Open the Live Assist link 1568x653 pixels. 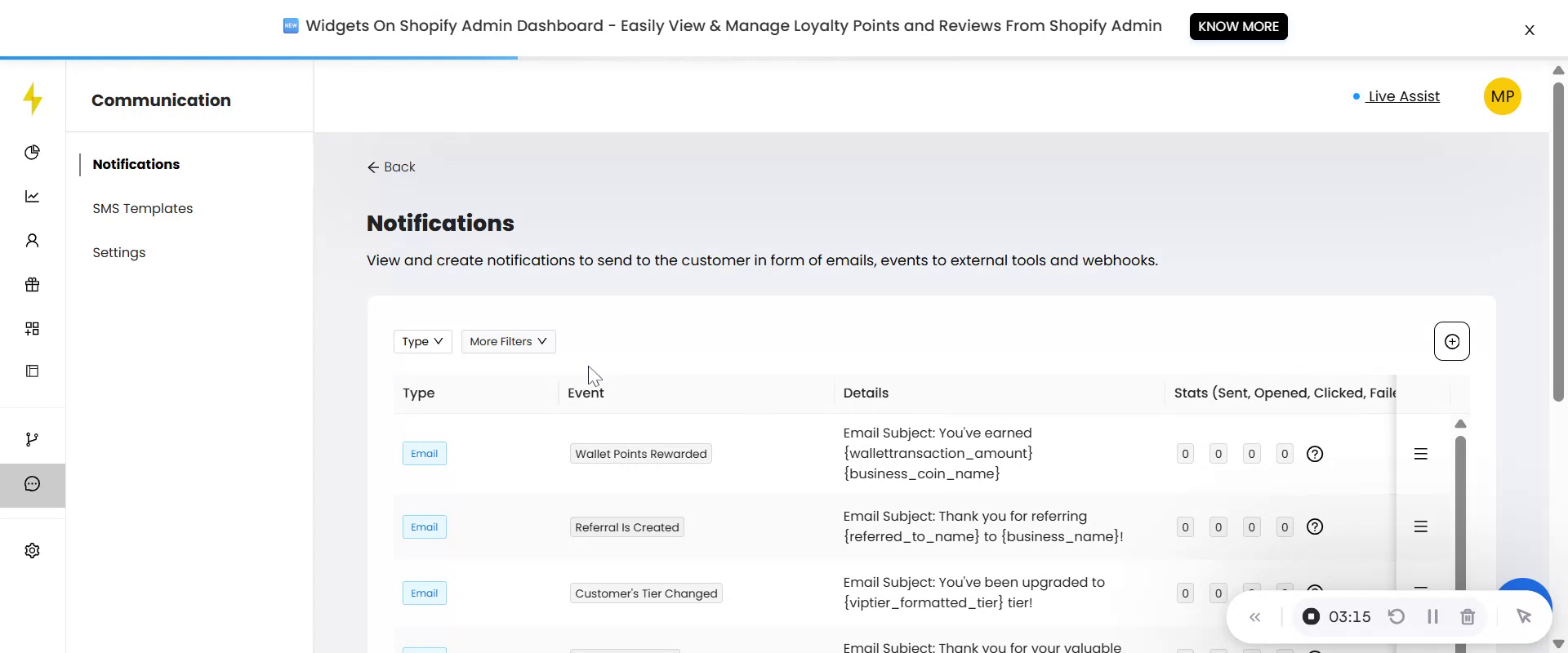[1403, 97]
